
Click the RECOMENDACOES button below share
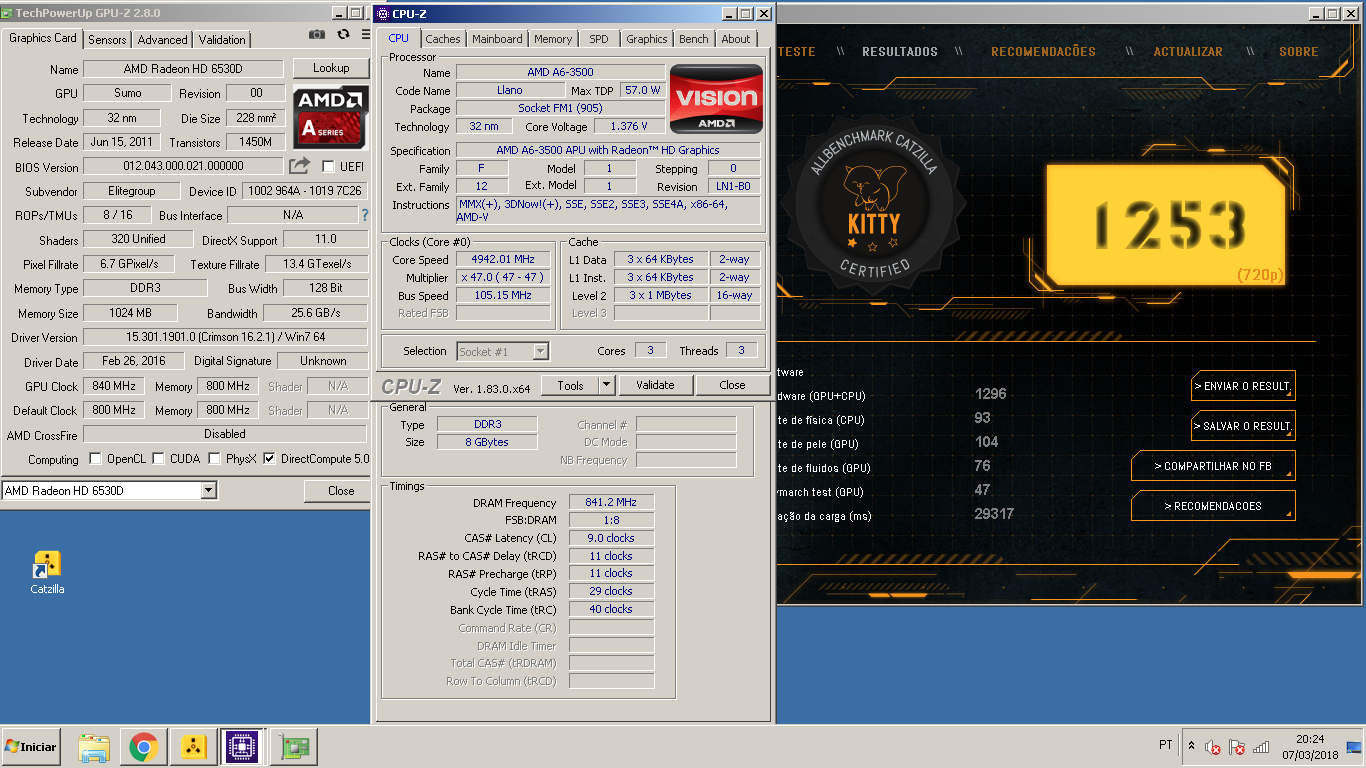[x=1213, y=506]
